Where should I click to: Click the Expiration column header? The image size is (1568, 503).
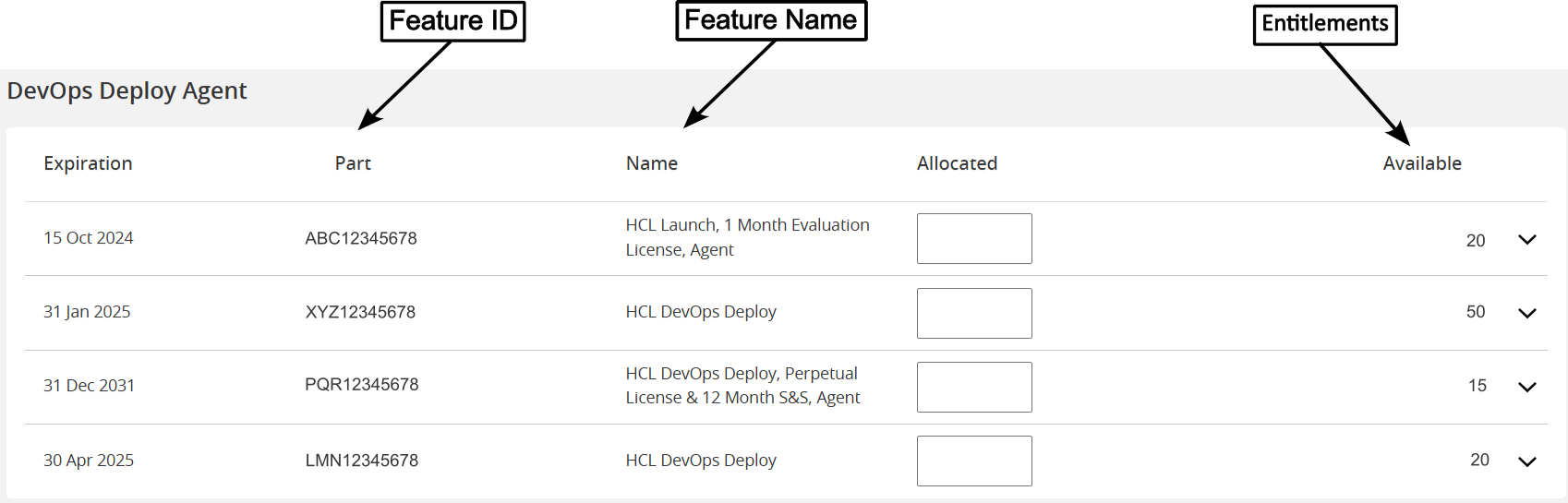coord(88,163)
